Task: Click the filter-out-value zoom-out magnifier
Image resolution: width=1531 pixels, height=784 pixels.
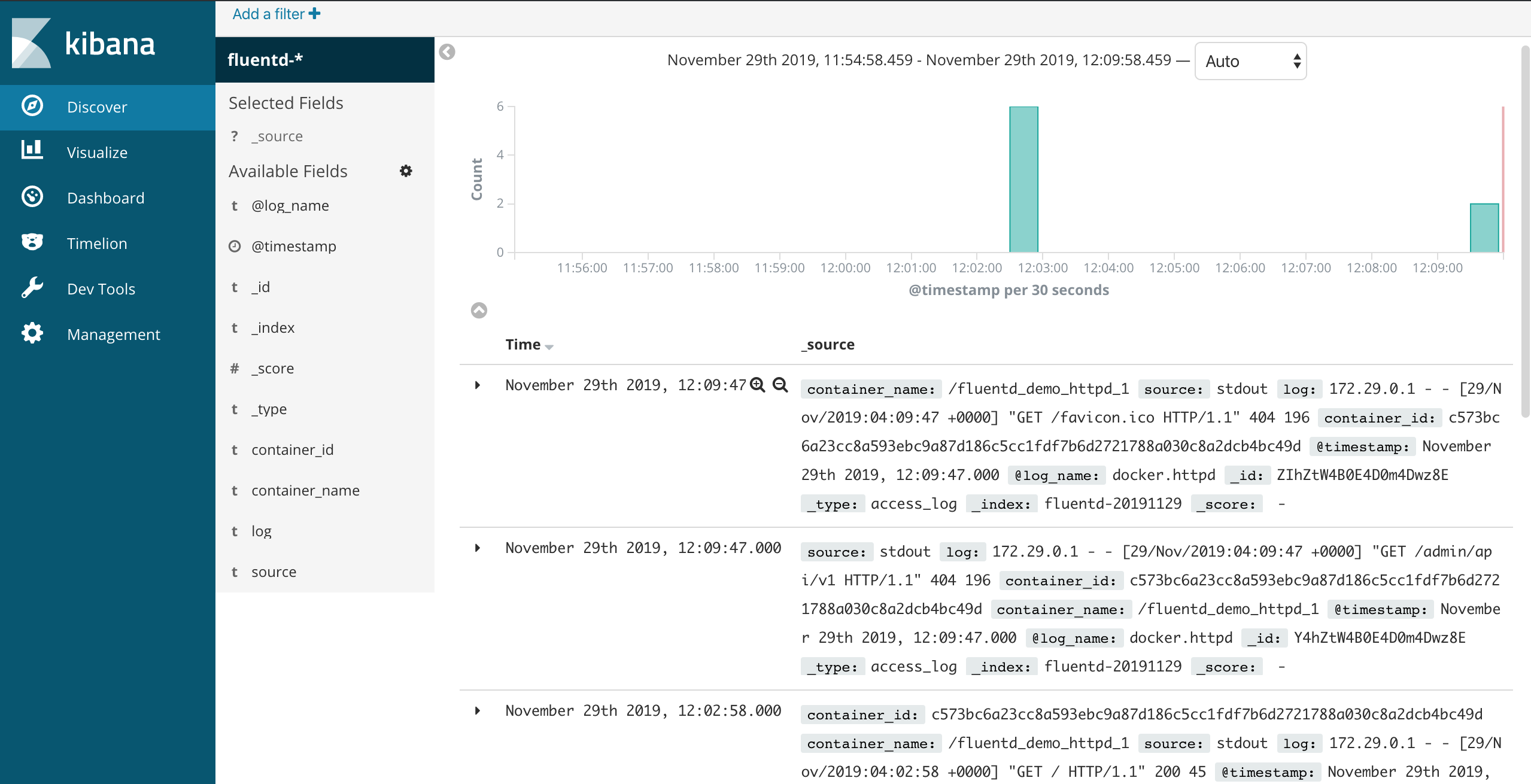Action: [780, 385]
